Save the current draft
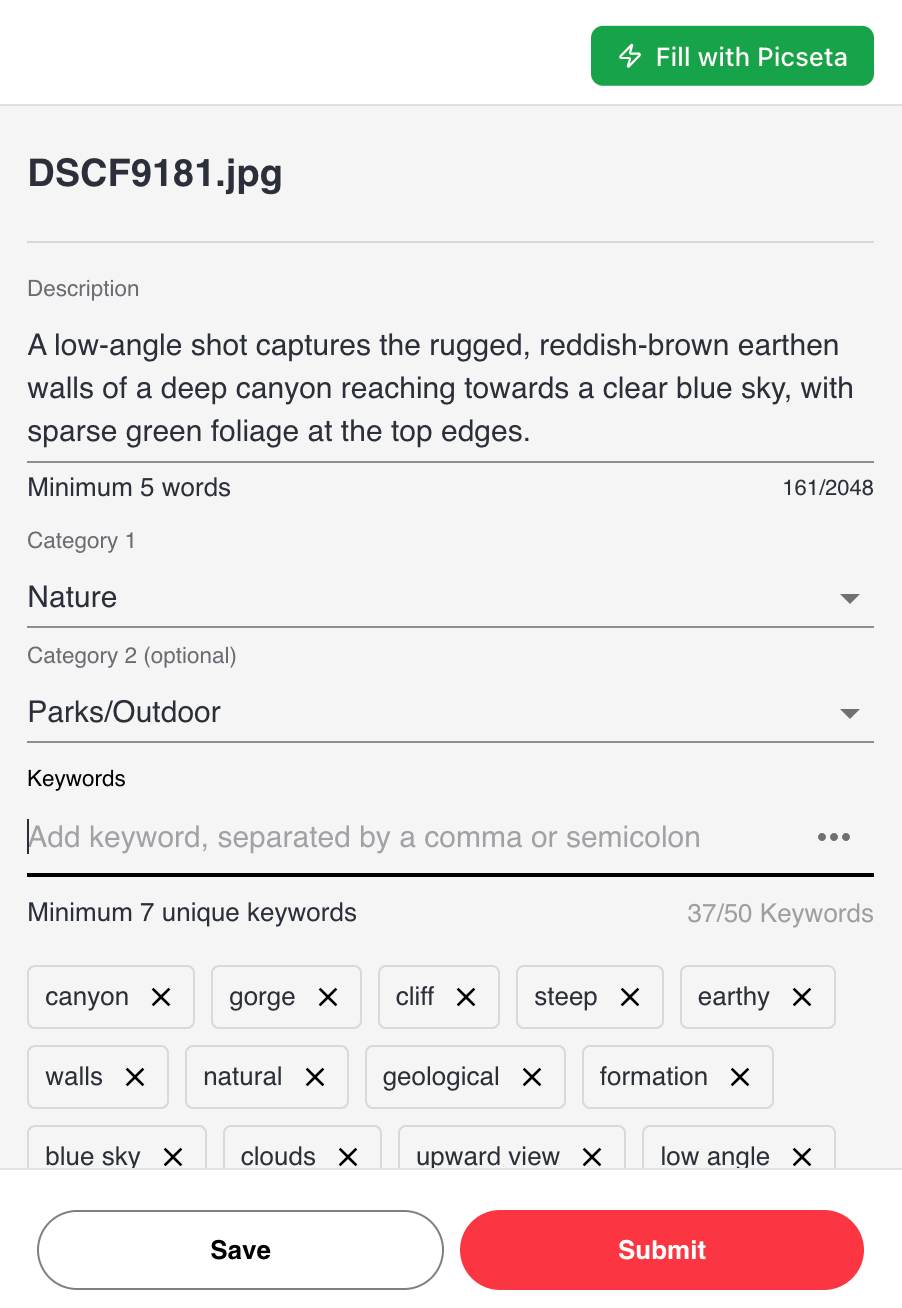Image resolution: width=902 pixels, height=1308 pixels. [240, 1250]
